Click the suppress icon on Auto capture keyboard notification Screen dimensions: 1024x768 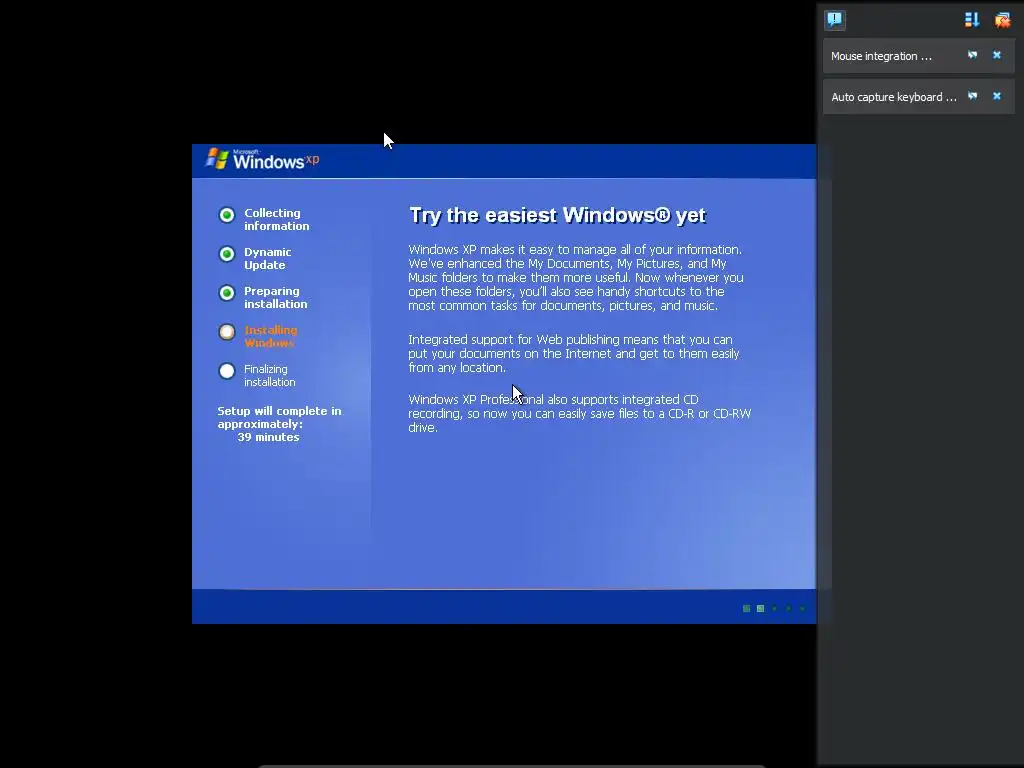tap(972, 97)
